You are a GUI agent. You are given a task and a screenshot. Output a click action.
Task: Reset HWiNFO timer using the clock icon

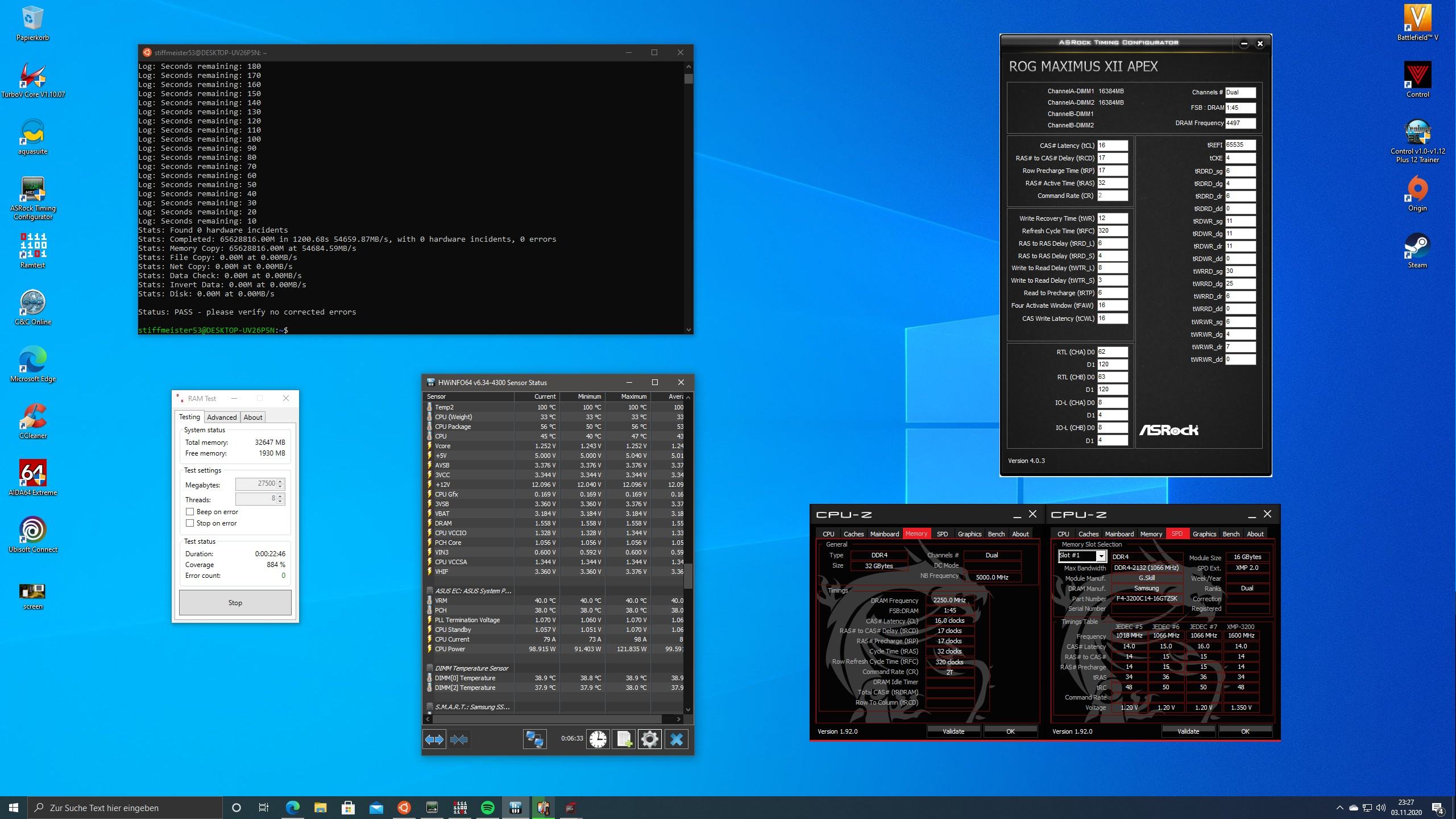(598, 739)
